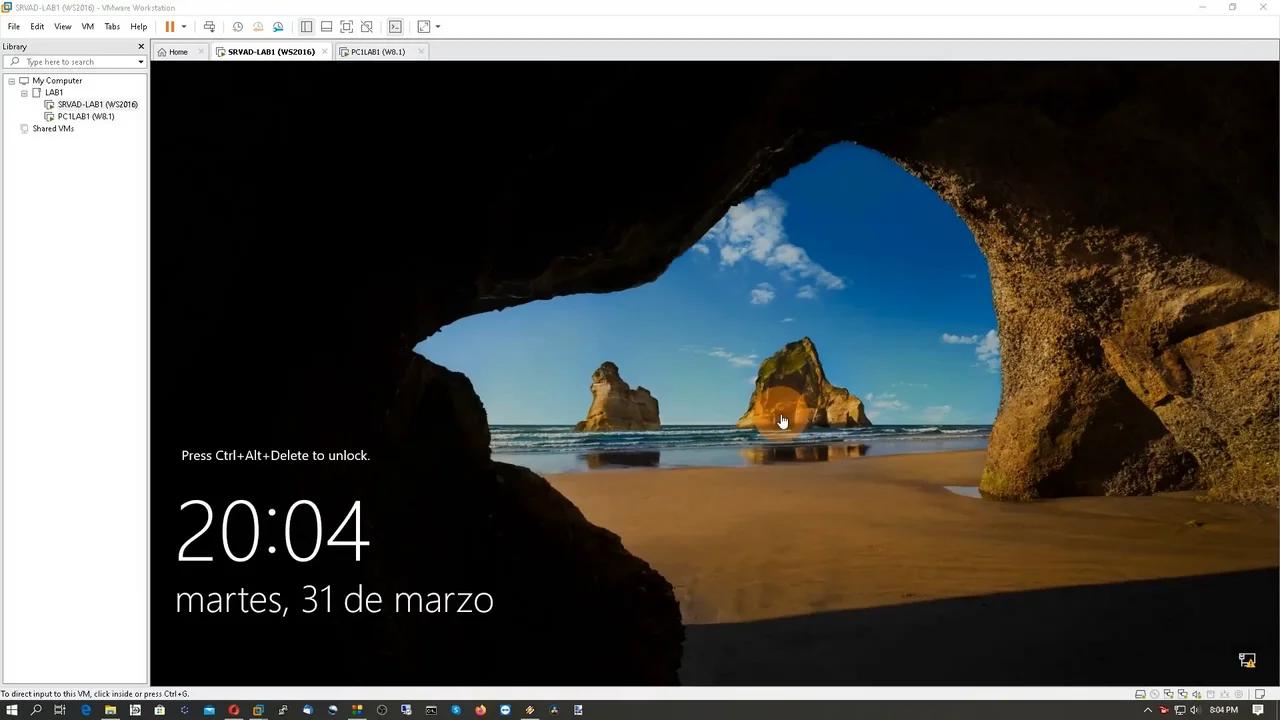
Task: Open the power options dropdown arrow
Action: pos(184,27)
